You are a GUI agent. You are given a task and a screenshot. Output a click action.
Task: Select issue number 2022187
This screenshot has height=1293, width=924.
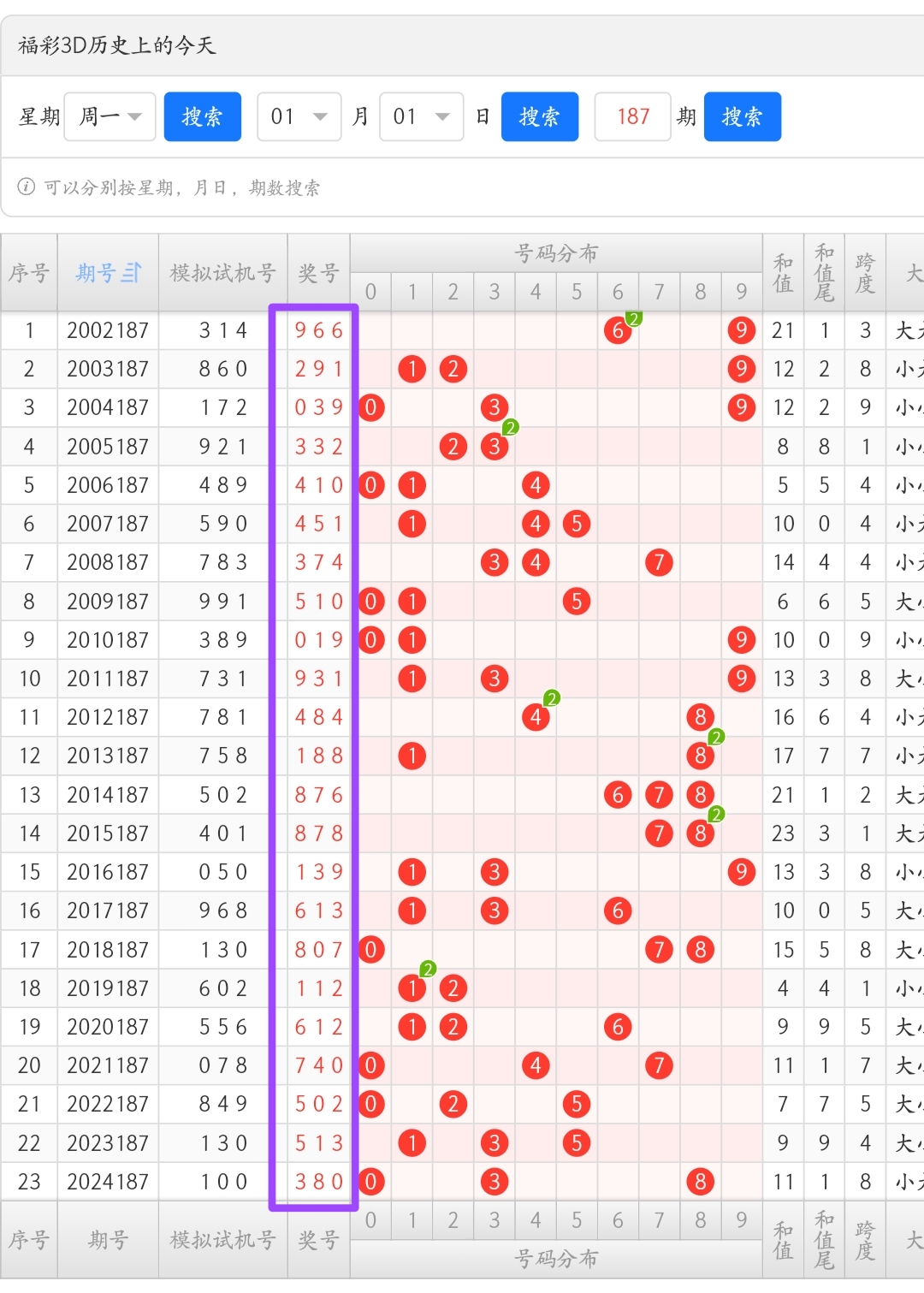108,1104
